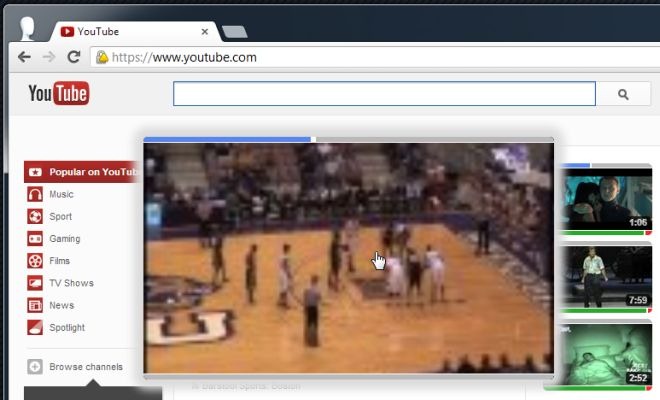Reload the page with the refresh icon
Image resolution: width=660 pixels, height=400 pixels.
tap(74, 57)
